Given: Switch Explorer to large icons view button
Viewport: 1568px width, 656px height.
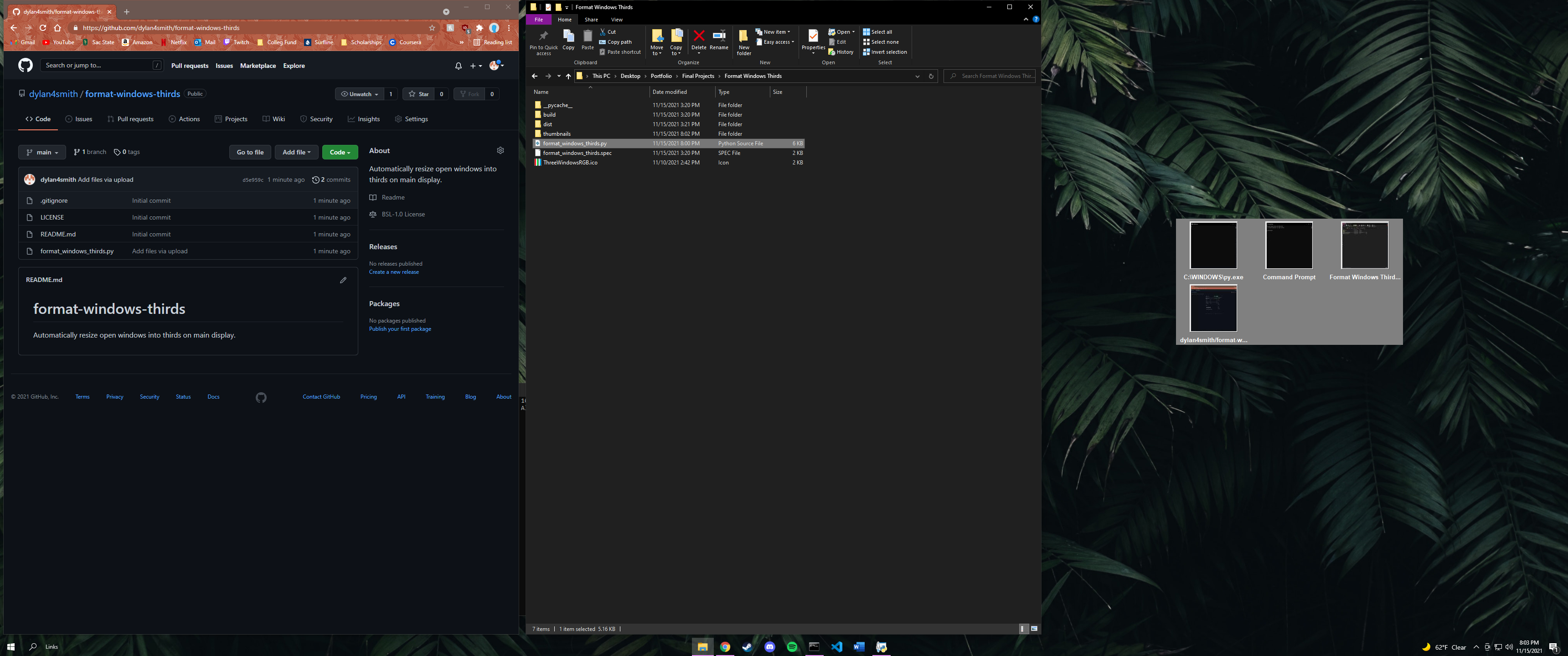Looking at the screenshot, I should coord(1034,629).
